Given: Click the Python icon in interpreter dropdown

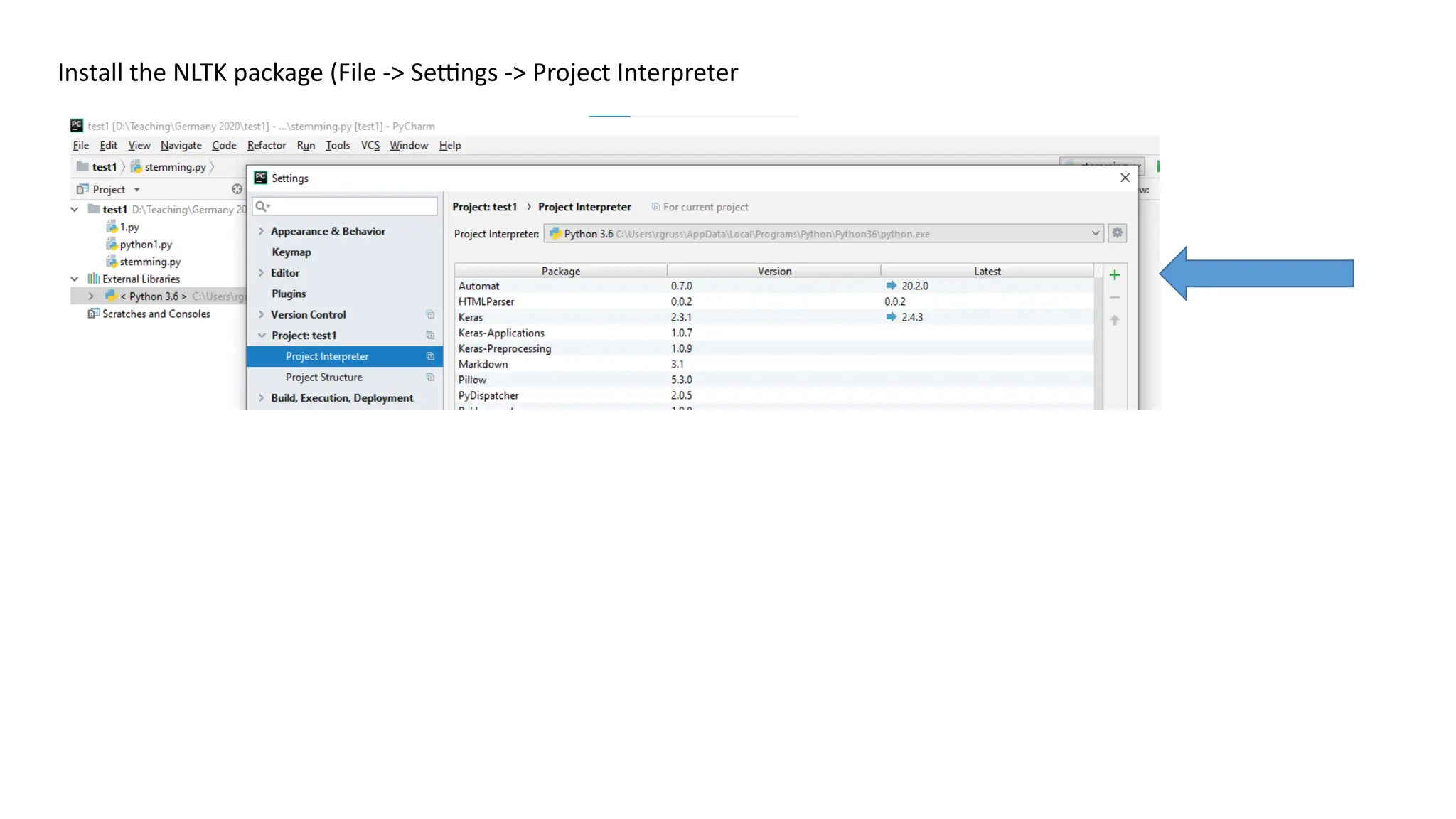Looking at the screenshot, I should point(555,233).
